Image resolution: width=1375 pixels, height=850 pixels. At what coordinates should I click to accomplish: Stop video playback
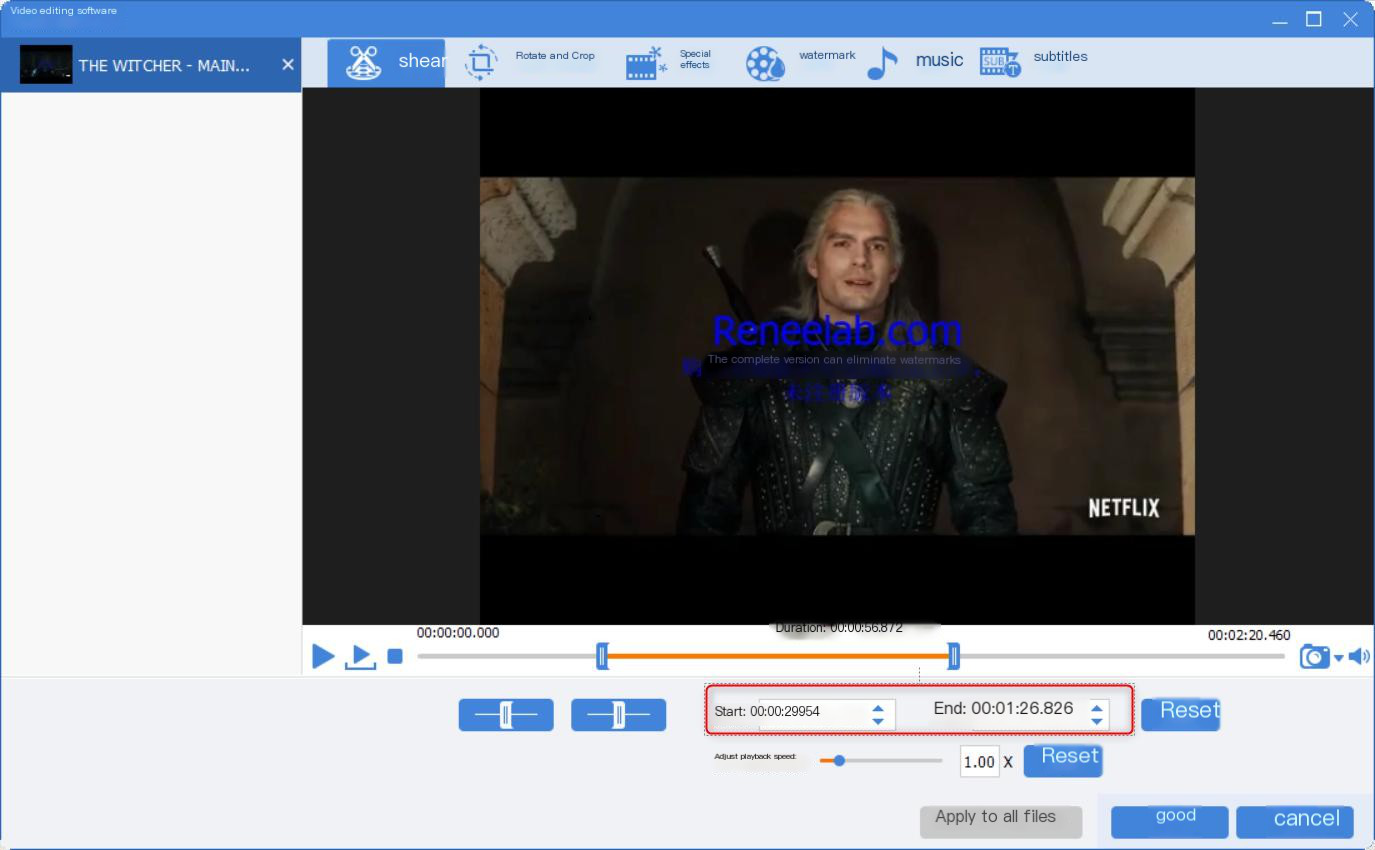pyautogui.click(x=395, y=656)
